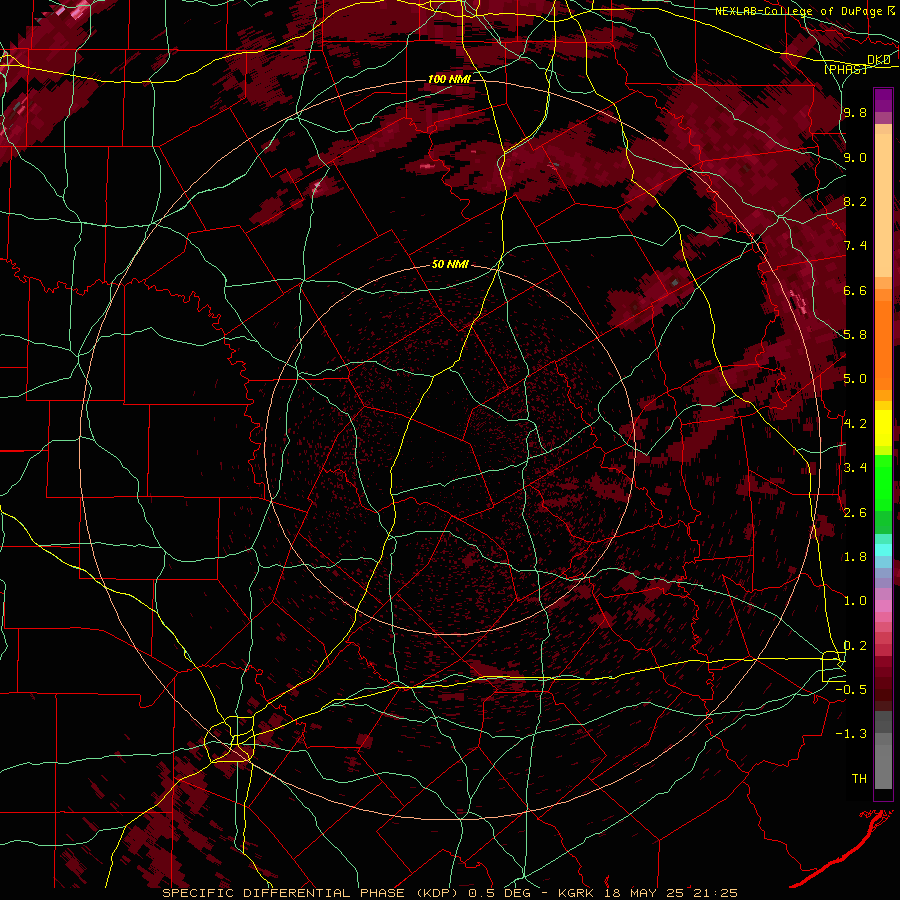Click the 5.8 color scale value
The height and width of the screenshot is (900, 900).
tap(855, 335)
